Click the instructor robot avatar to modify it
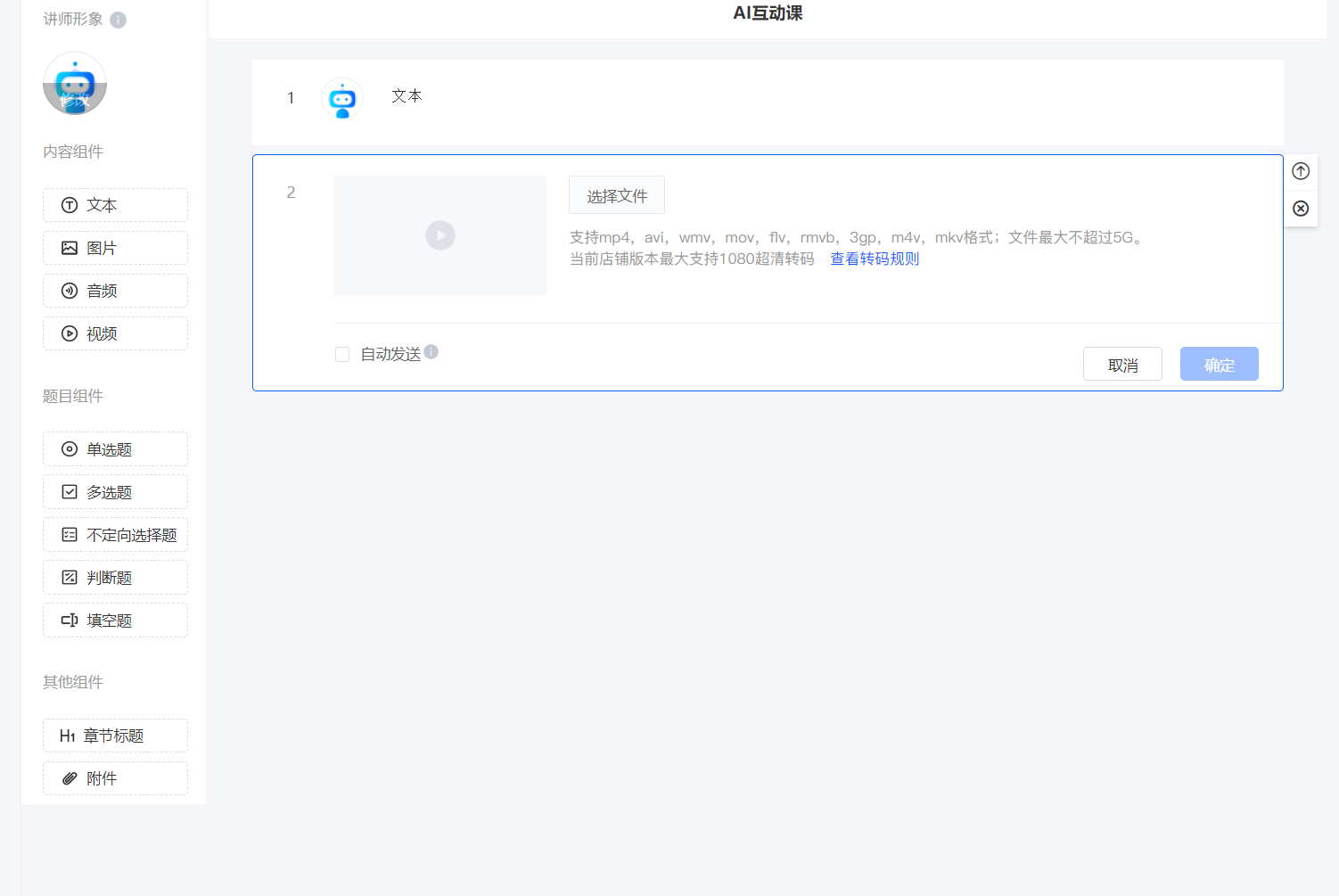This screenshot has height=896, width=1339. [x=75, y=84]
